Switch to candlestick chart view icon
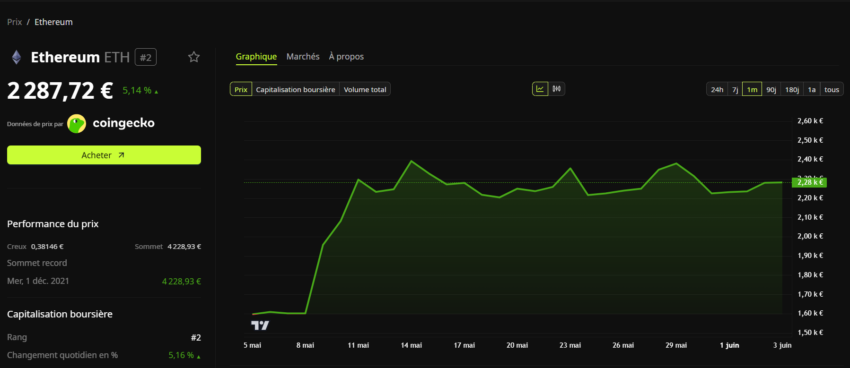Viewport: 850px width, 368px height. pos(557,89)
